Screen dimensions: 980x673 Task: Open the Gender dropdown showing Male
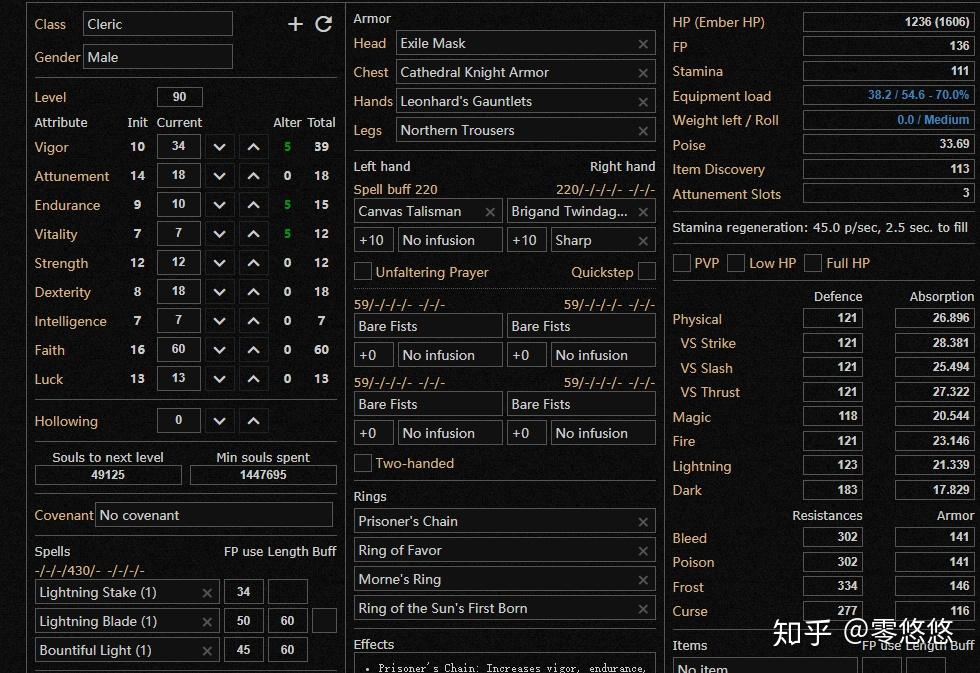pos(158,57)
